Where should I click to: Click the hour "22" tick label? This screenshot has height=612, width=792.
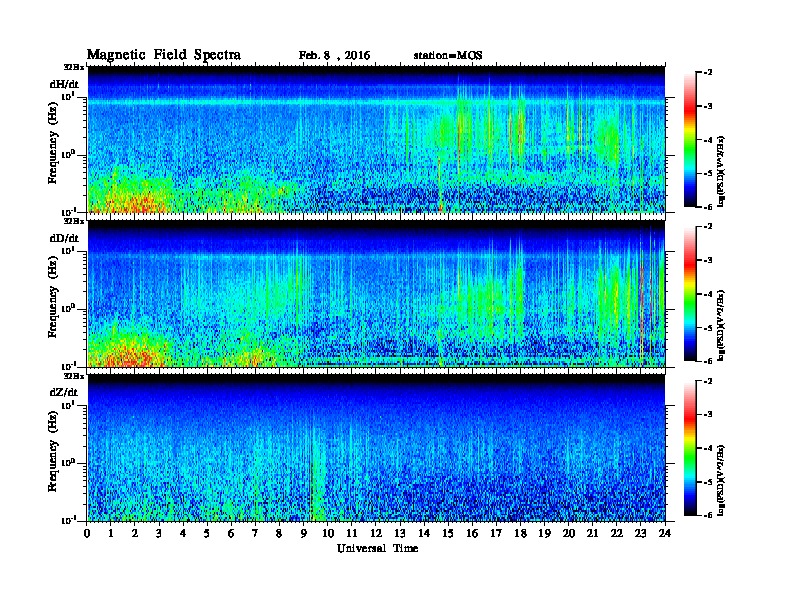tap(617, 533)
